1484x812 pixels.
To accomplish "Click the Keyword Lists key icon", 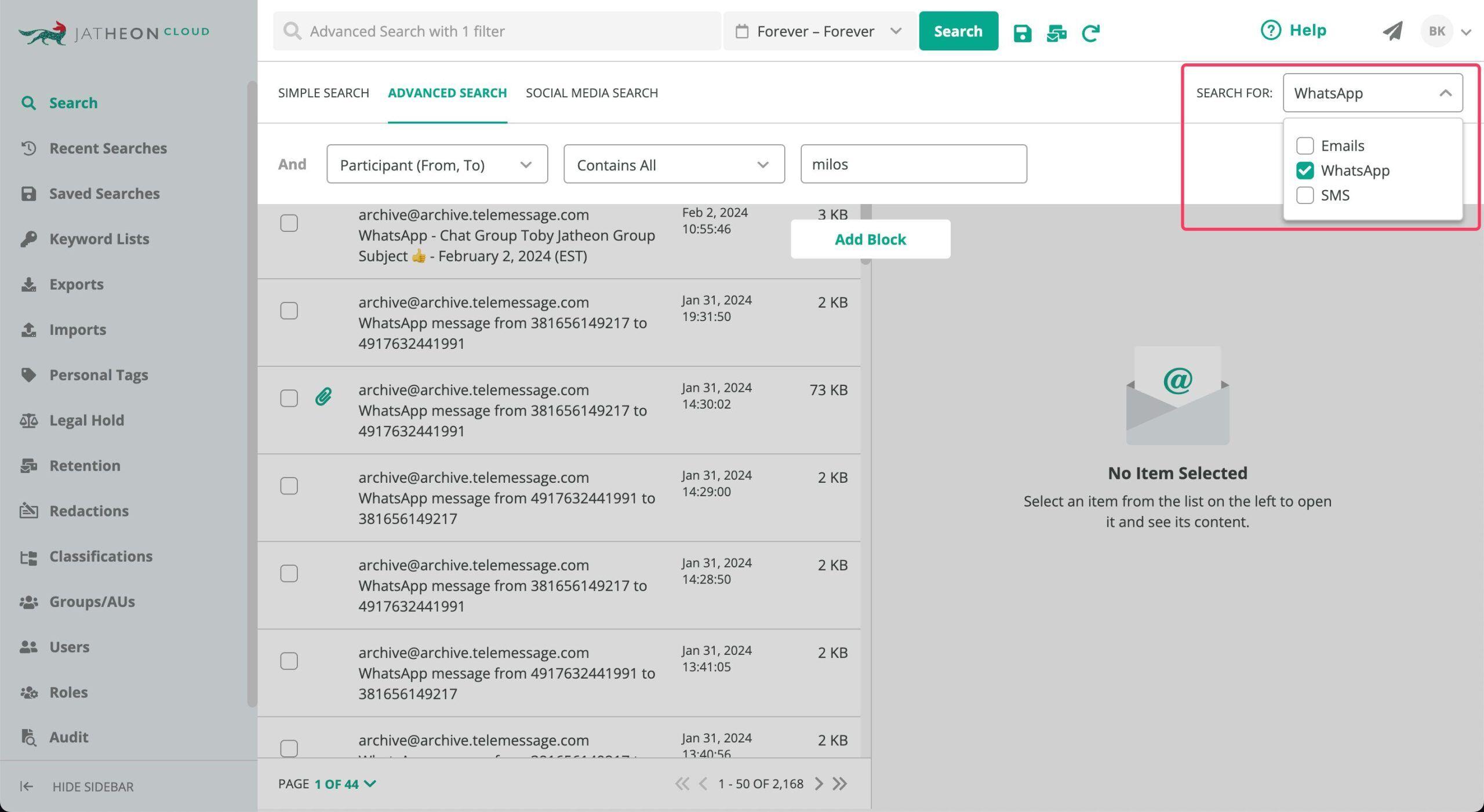I will click(28, 239).
